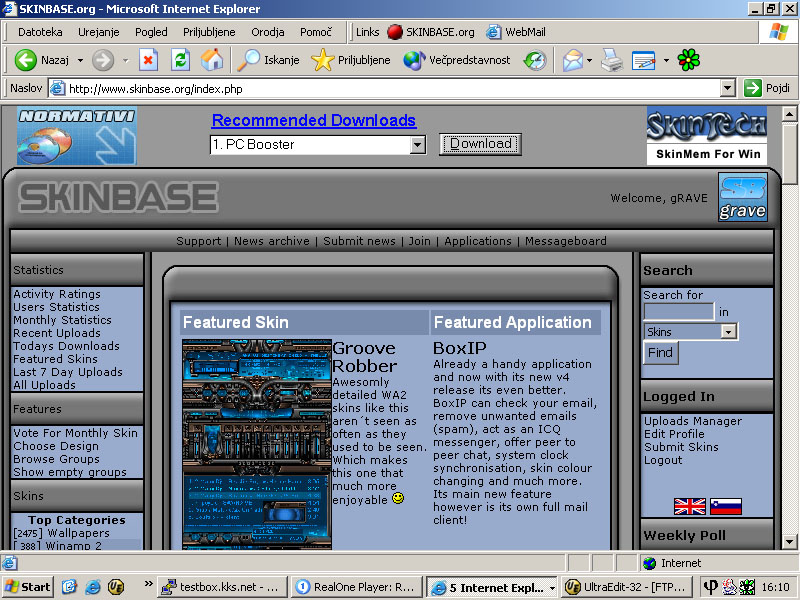Open the Priljubljene menu

click(x=209, y=32)
